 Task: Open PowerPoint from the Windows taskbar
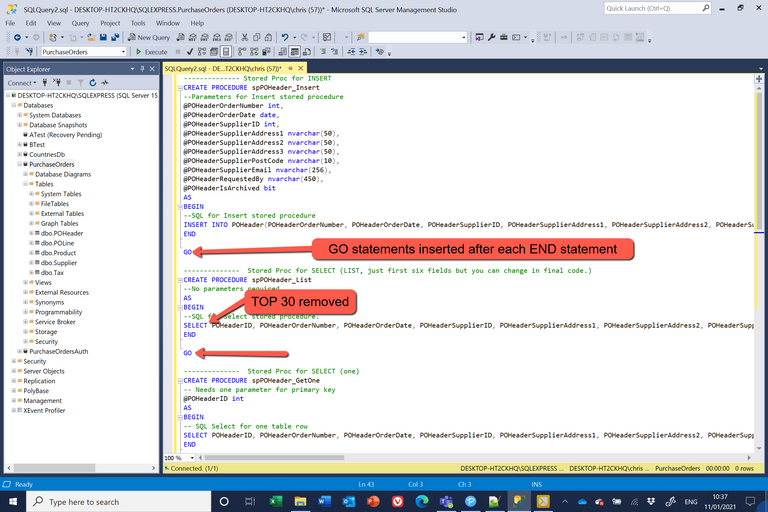pyautogui.click(x=372, y=500)
